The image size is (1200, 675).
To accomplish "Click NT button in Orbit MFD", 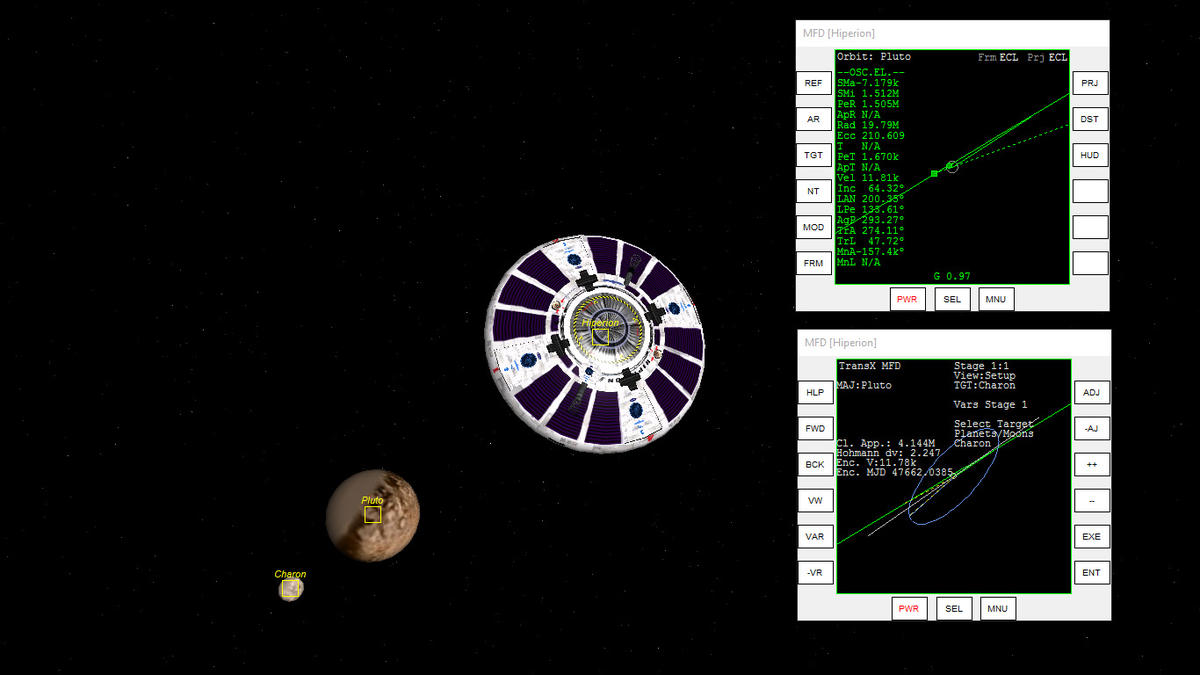I will click(x=814, y=191).
